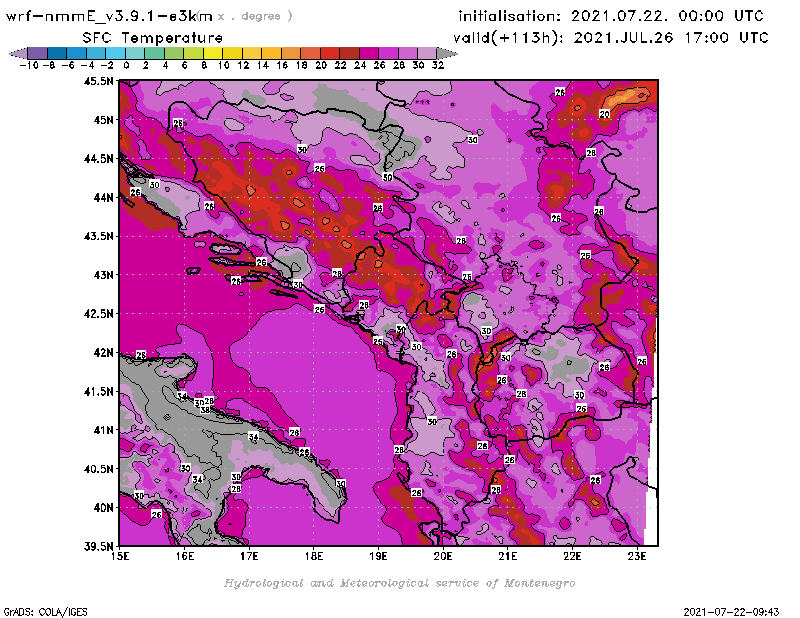Click the legend swatch between -4 and -2

click(x=96, y=53)
